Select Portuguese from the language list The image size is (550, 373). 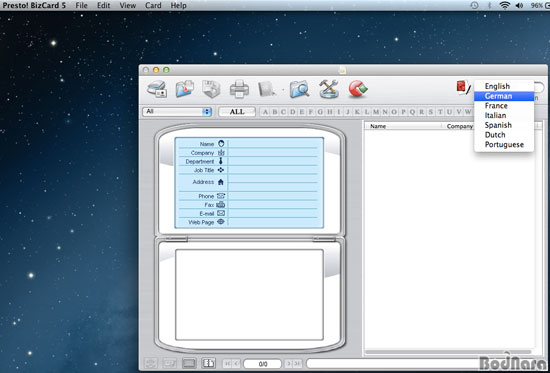click(x=504, y=145)
